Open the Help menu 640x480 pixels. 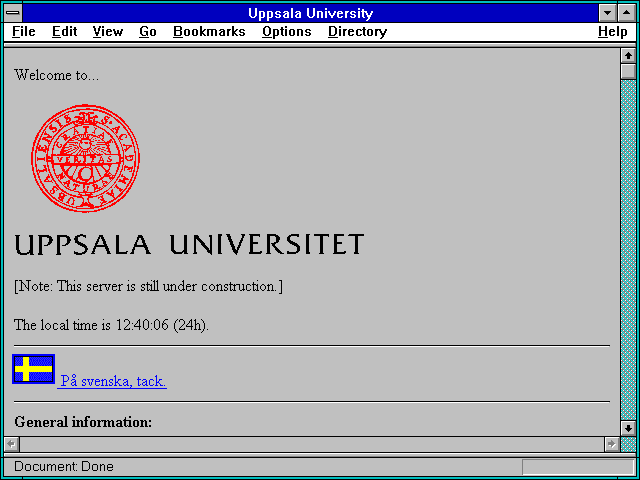613,32
